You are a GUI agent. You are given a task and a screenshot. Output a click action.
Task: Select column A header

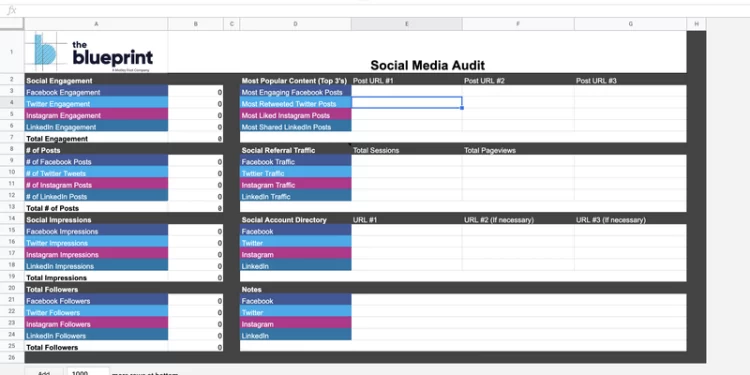(x=96, y=24)
